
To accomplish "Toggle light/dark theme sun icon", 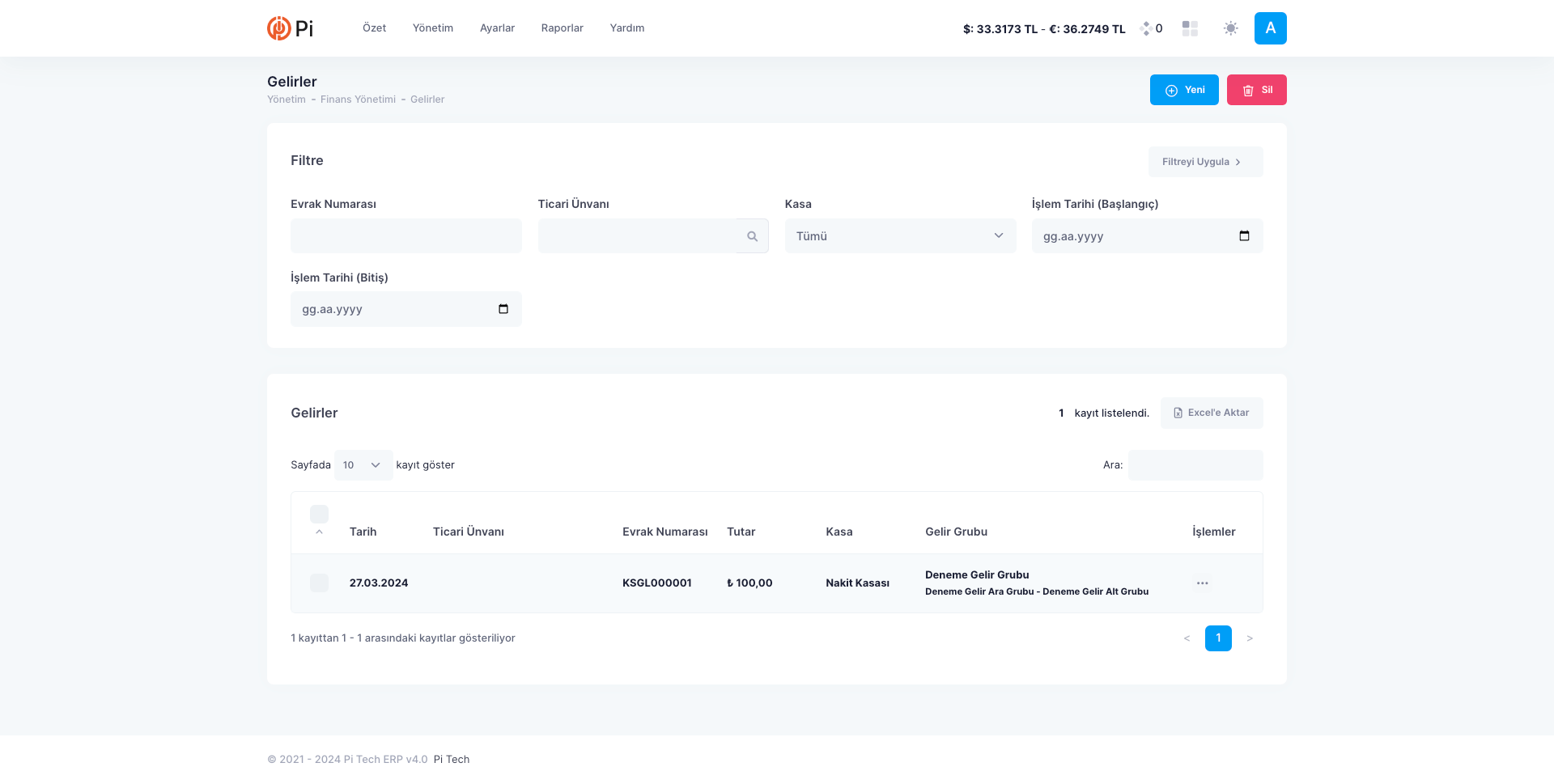I will click(1230, 28).
